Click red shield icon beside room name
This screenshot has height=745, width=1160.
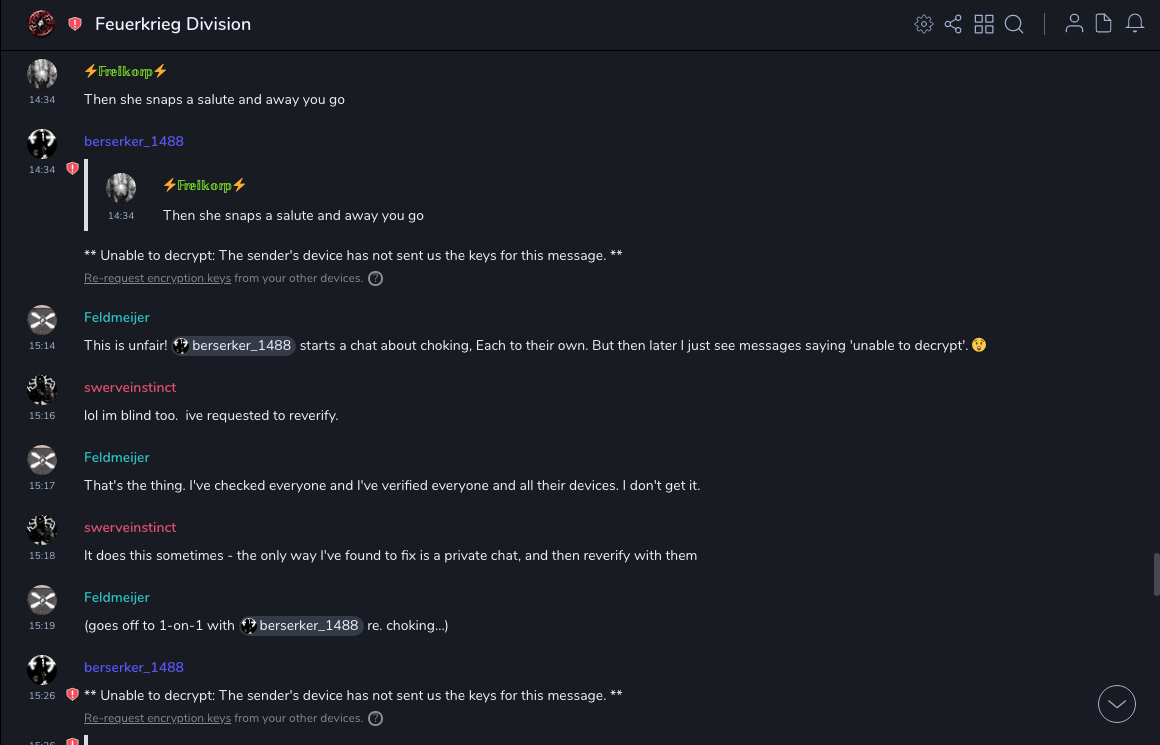[75, 24]
